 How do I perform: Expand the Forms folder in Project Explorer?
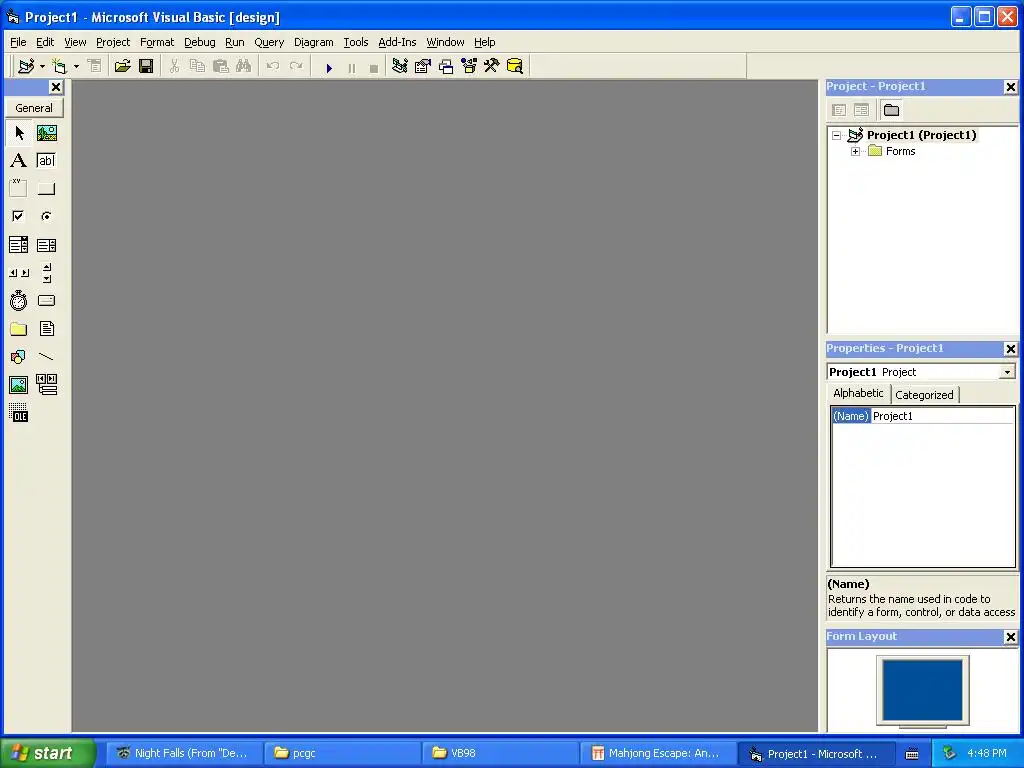coord(856,152)
